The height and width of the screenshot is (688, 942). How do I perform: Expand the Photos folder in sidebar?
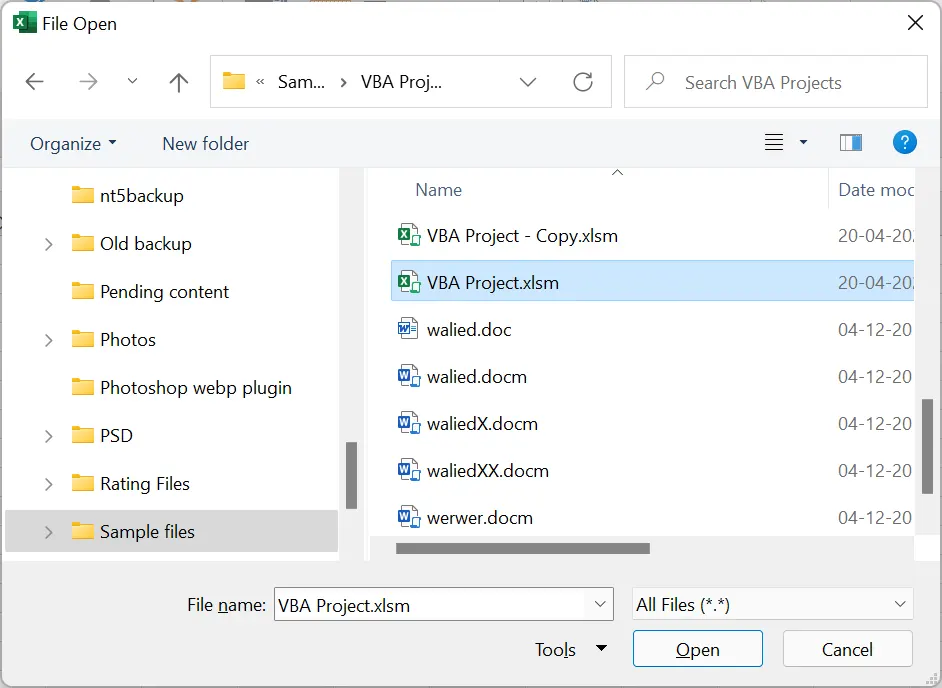point(48,340)
